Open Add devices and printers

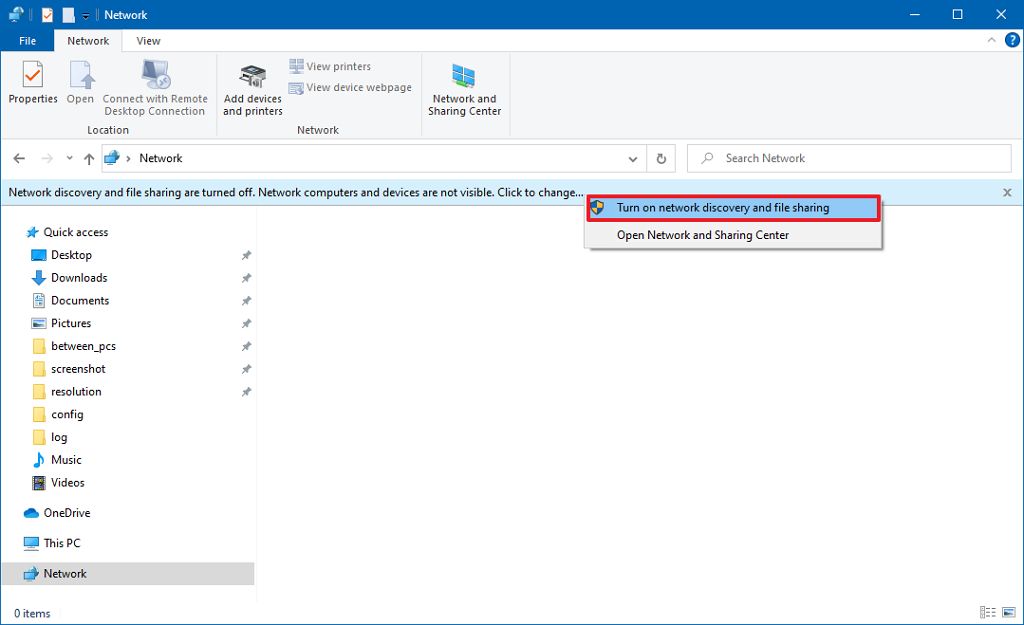[253, 90]
